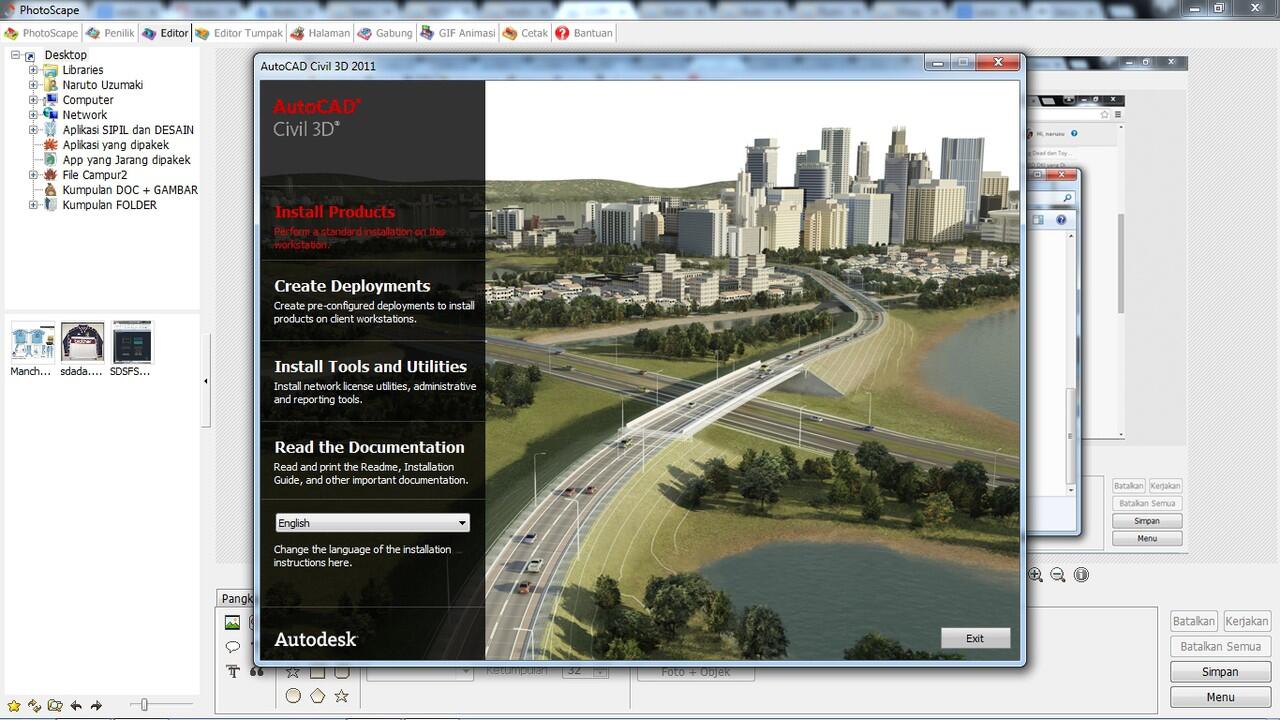The height and width of the screenshot is (720, 1280).
Task: Click the round icon after zoom out
Action: point(1081,575)
